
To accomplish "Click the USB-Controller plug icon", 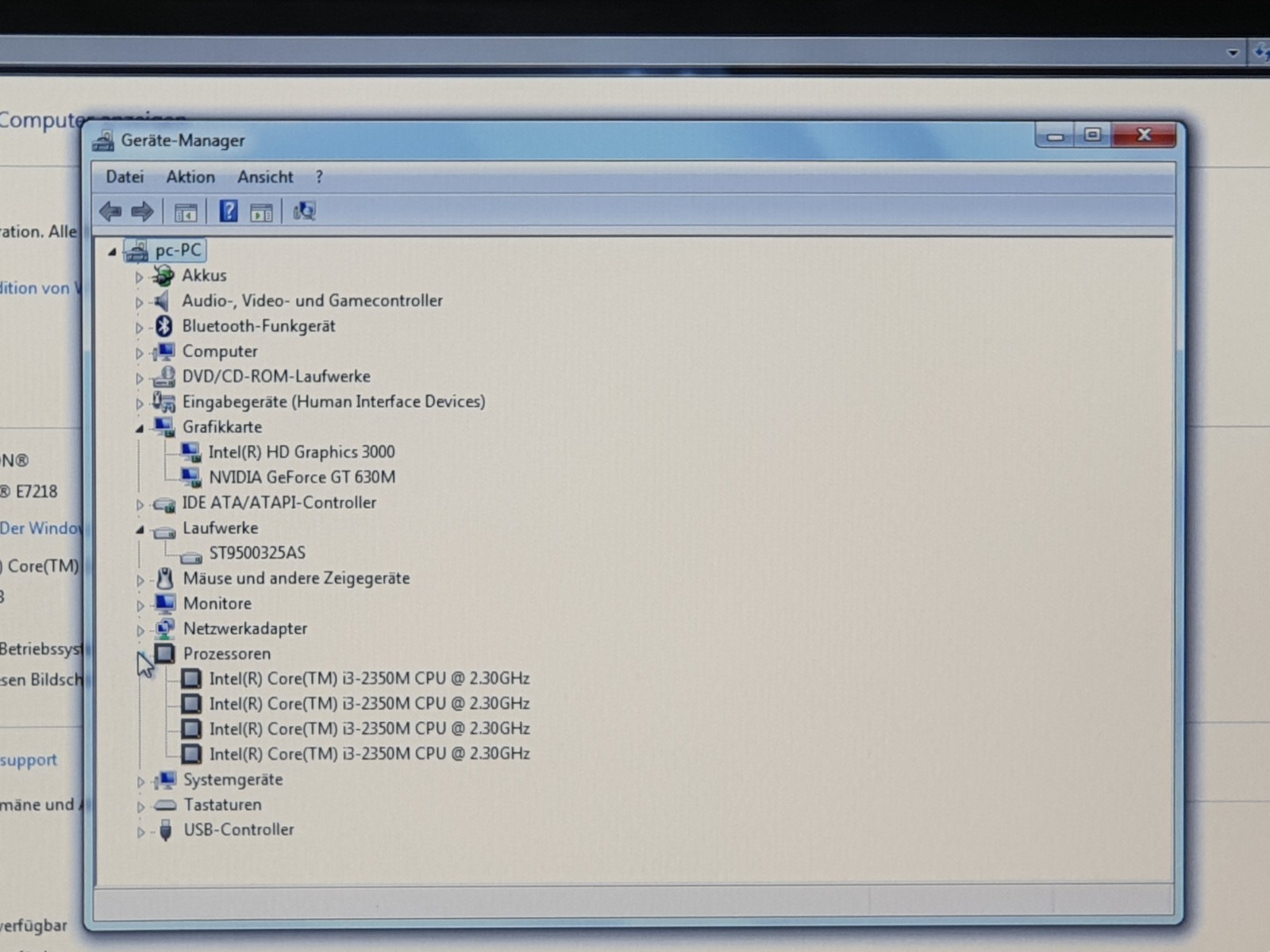I will click(x=165, y=830).
